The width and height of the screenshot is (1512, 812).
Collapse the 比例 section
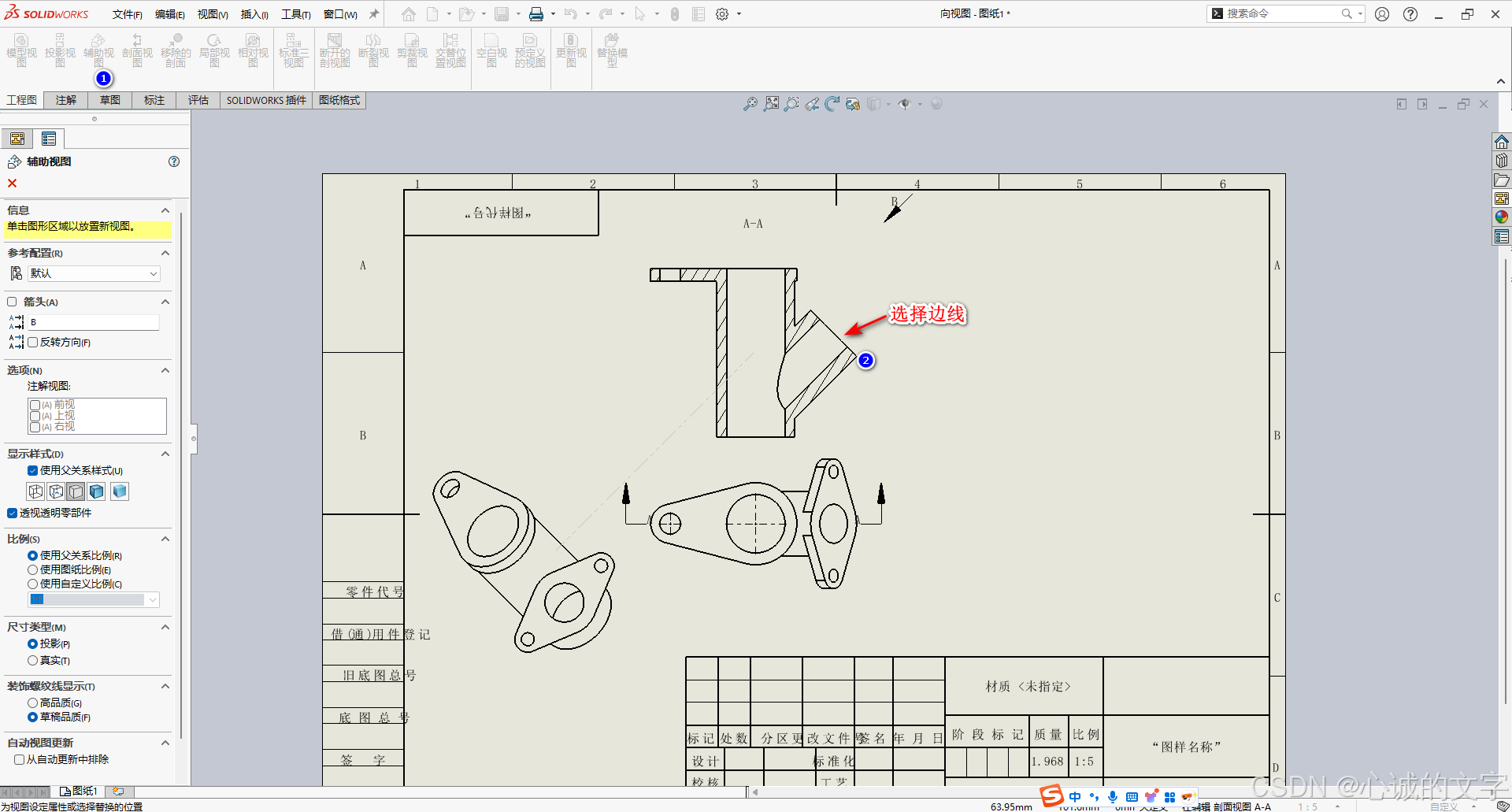click(165, 539)
